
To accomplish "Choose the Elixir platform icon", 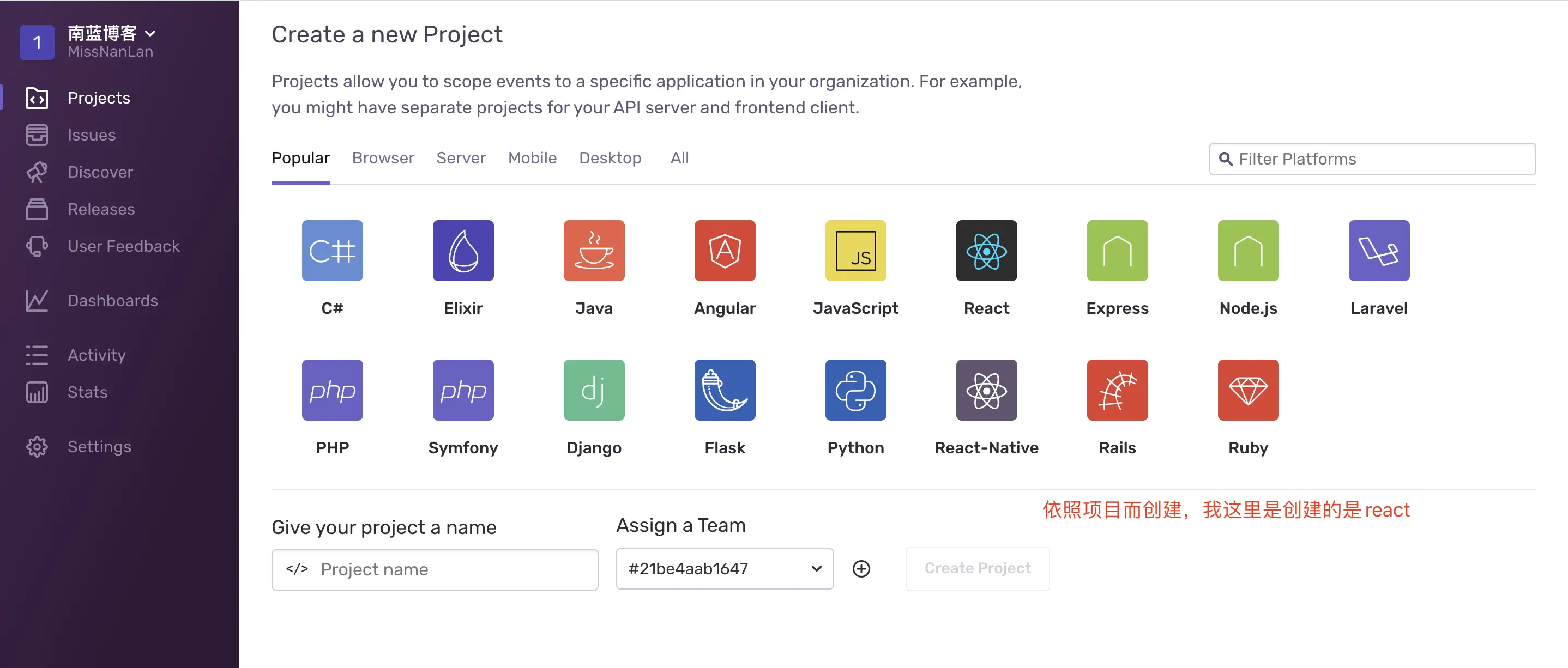I will click(463, 251).
